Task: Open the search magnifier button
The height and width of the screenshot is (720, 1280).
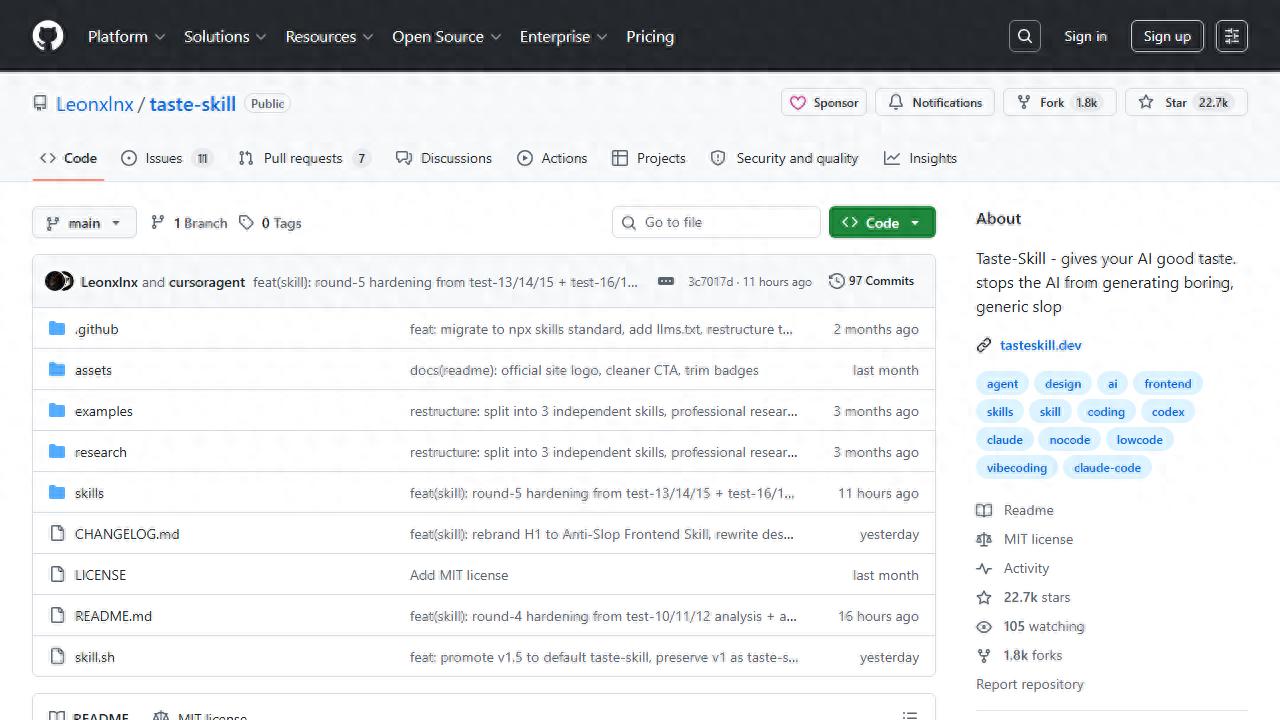Action: [x=1025, y=36]
